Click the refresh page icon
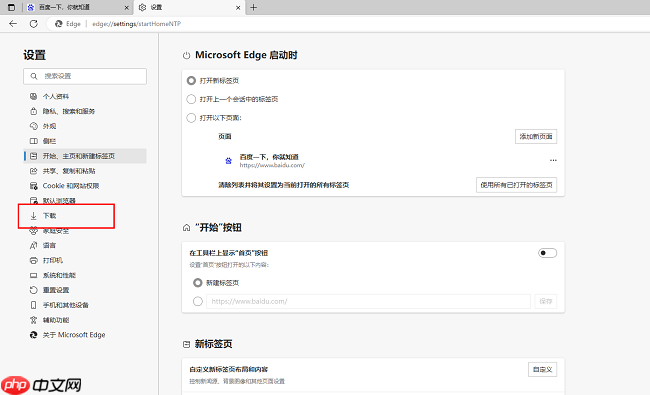This screenshot has width=650, height=395. [x=34, y=24]
